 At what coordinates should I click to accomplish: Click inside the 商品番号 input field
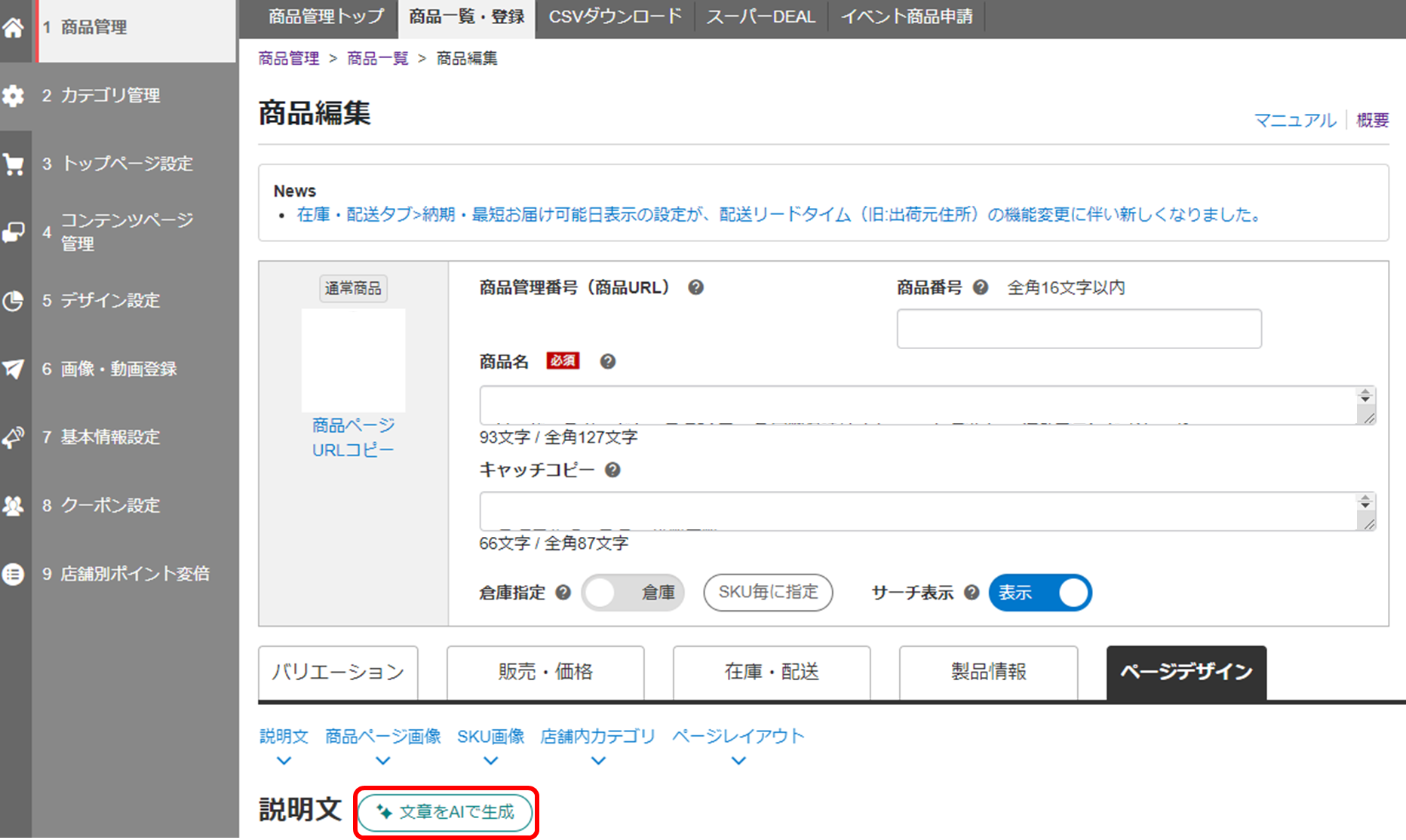point(1078,329)
